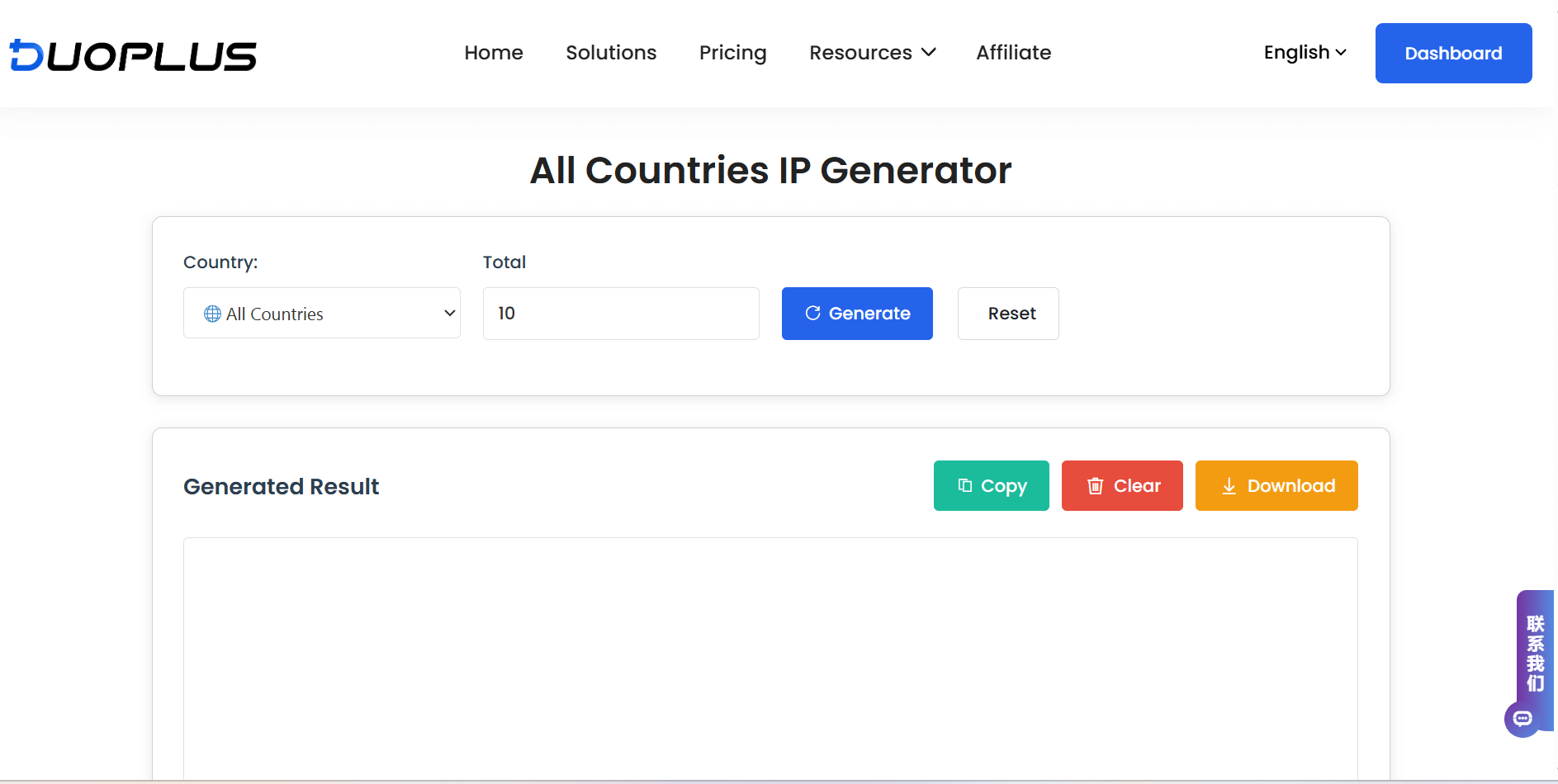The image size is (1558, 784).
Task: Clear the generated result
Action: click(1122, 486)
